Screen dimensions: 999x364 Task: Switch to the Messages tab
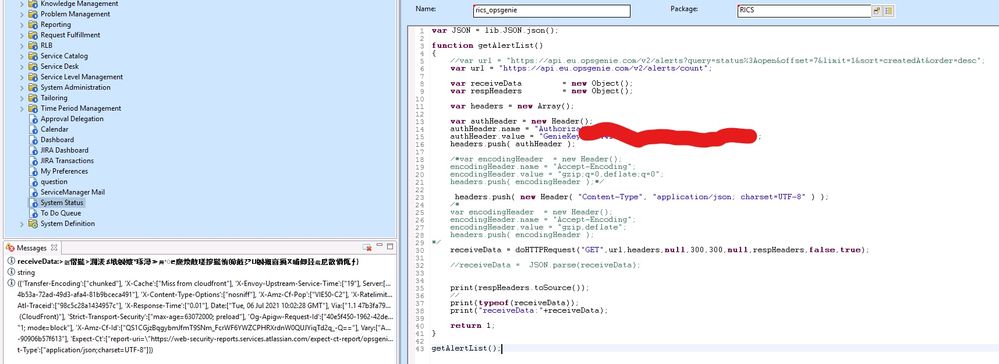31,248
